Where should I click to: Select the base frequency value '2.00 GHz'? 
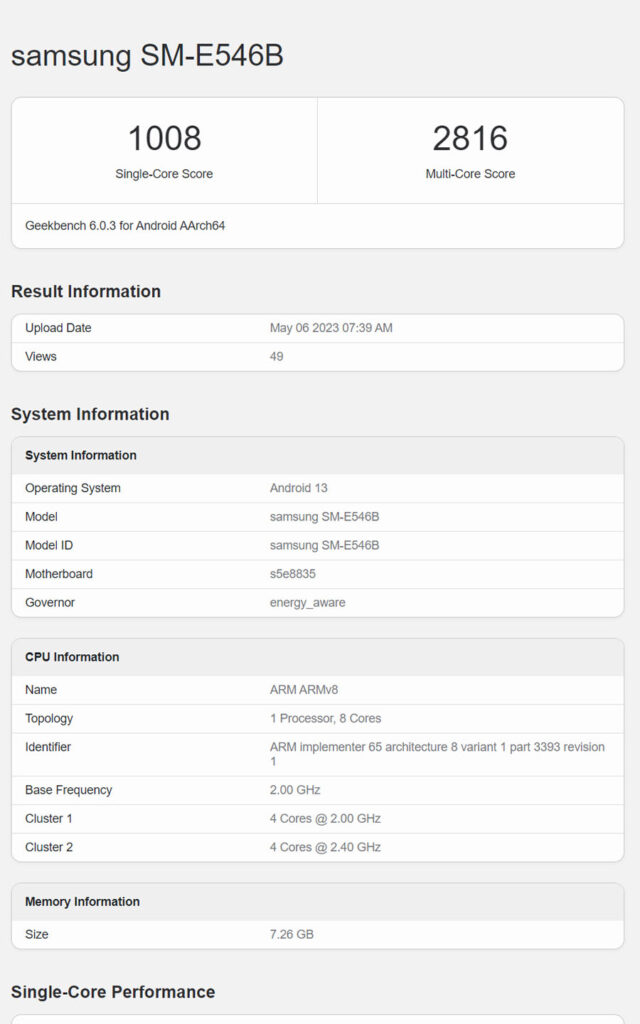pos(295,790)
